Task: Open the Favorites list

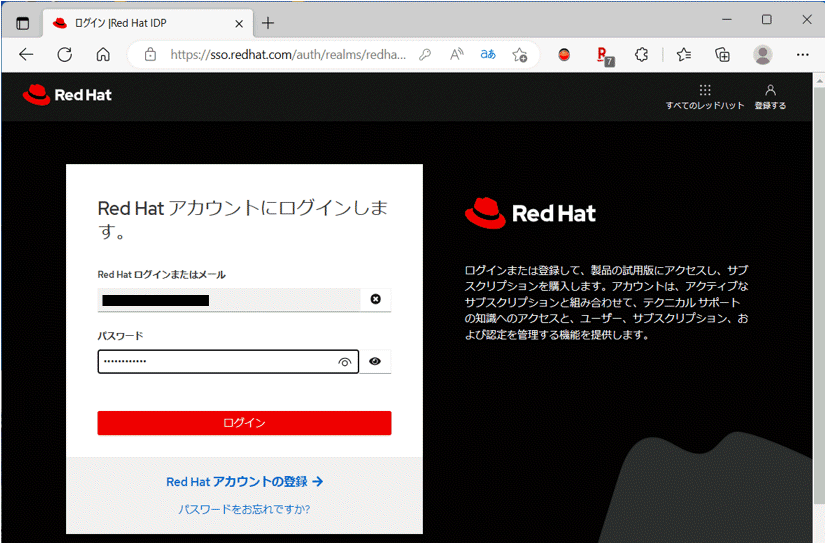Action: [x=683, y=54]
